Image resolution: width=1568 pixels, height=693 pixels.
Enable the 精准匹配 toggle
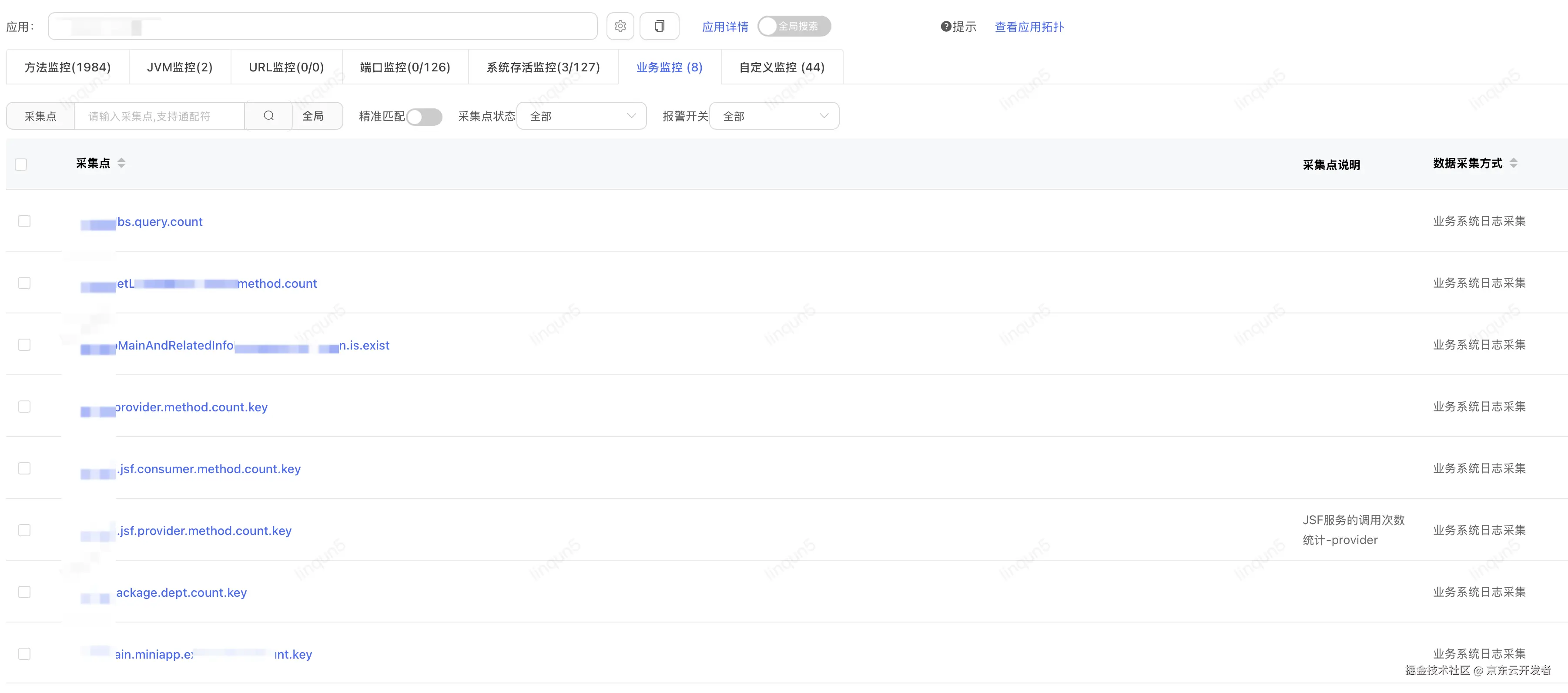(424, 116)
